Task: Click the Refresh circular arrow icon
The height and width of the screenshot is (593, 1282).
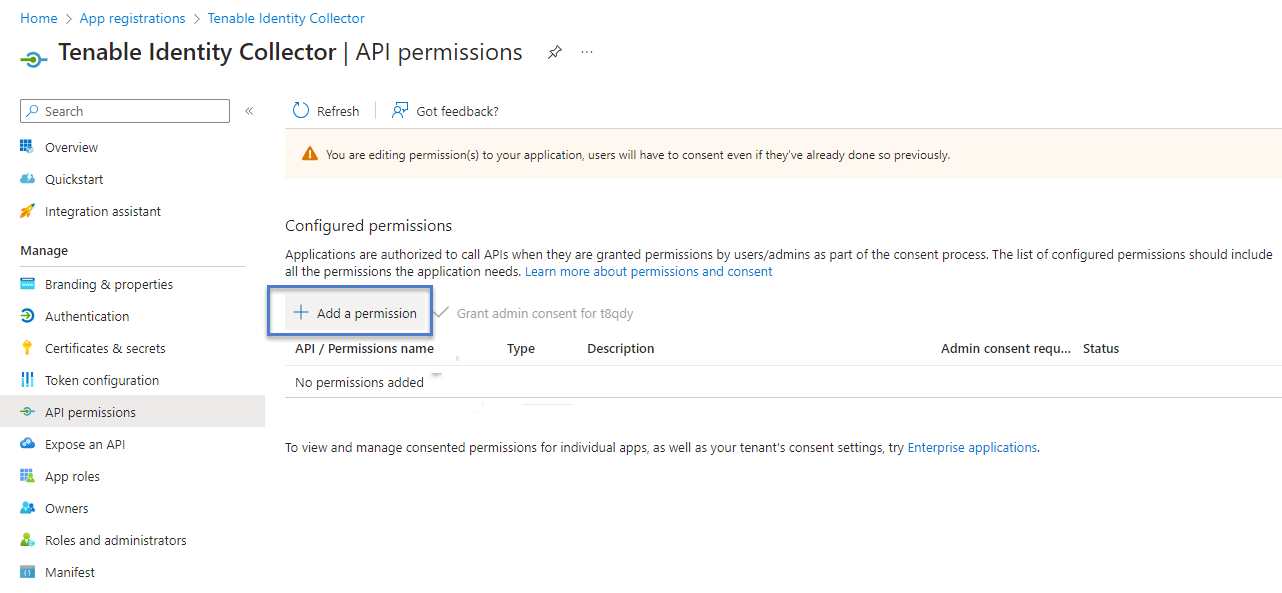Action: pyautogui.click(x=301, y=110)
